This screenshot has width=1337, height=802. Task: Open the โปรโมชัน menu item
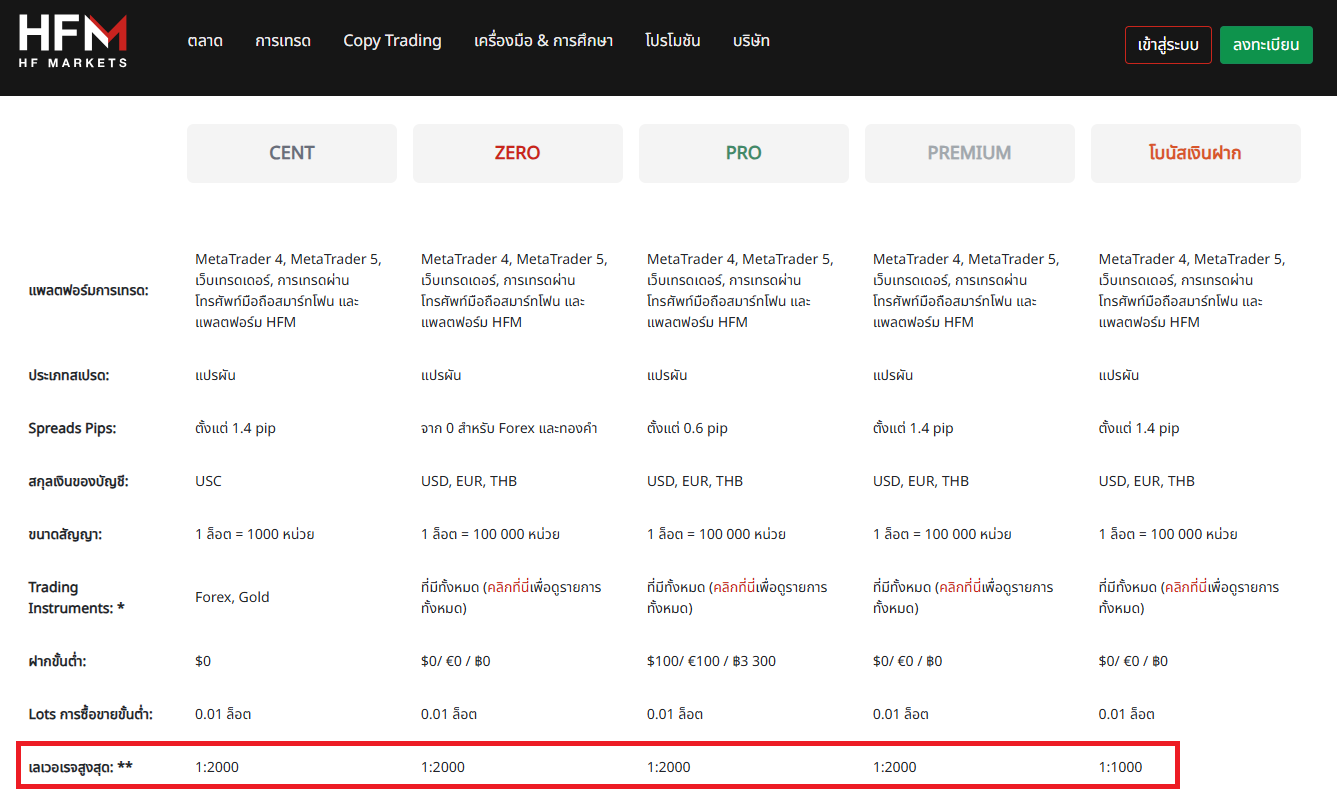pos(673,41)
